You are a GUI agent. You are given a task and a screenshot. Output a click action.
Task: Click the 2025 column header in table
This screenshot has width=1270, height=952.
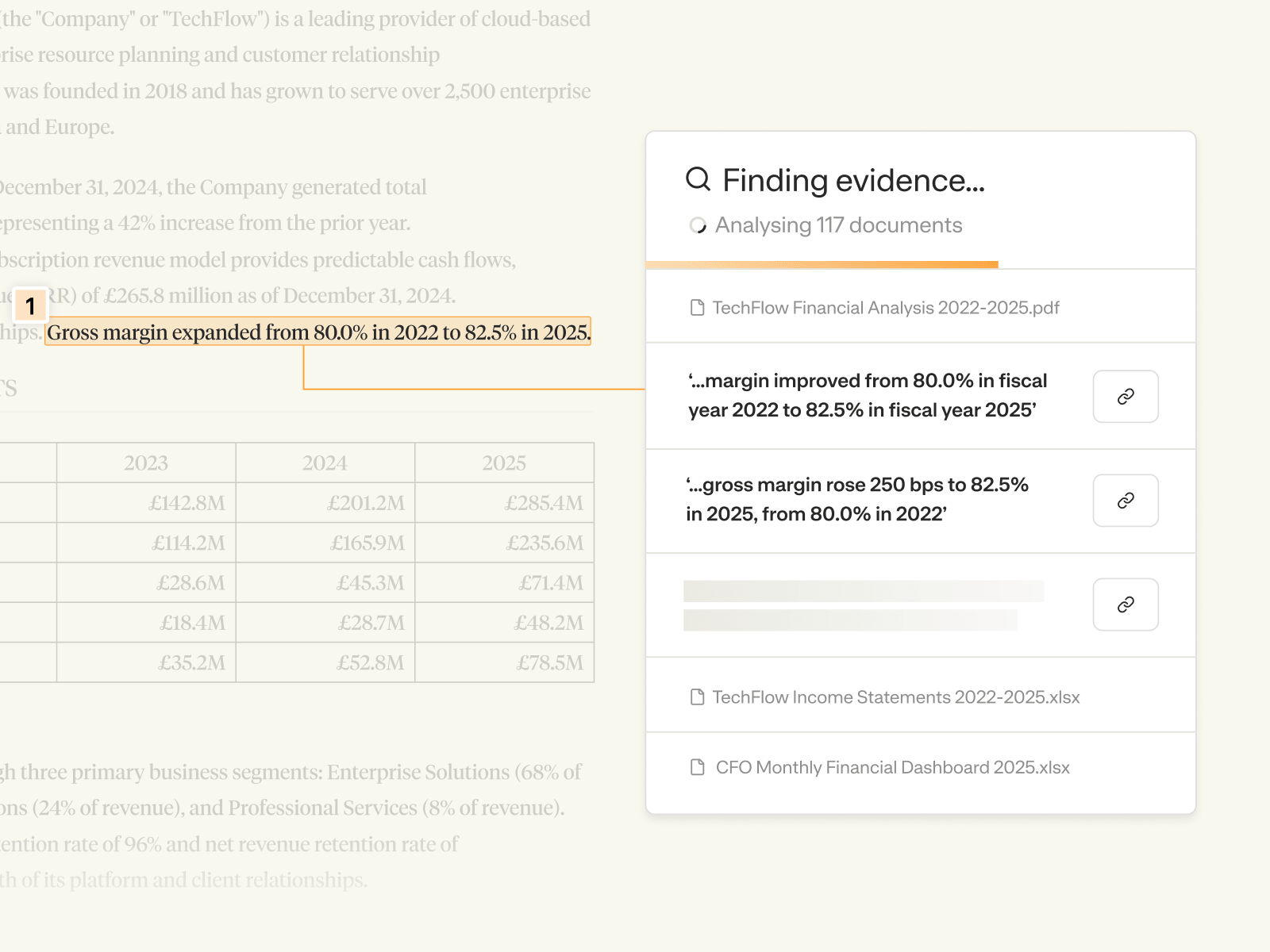pos(505,463)
